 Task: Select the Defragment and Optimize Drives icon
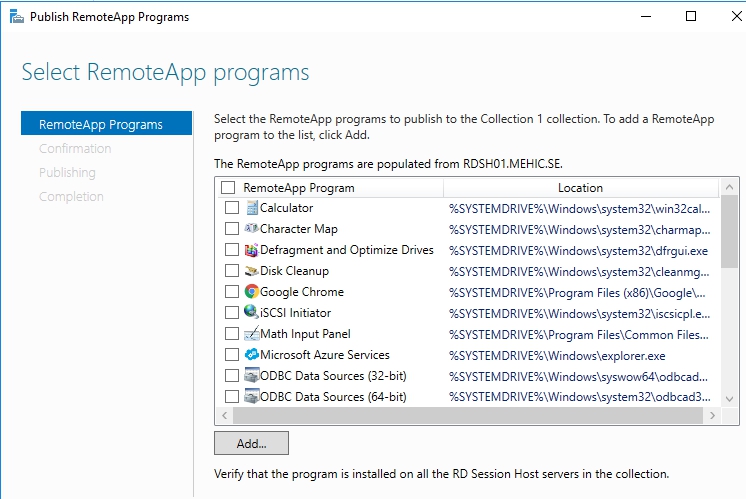tap(251, 250)
